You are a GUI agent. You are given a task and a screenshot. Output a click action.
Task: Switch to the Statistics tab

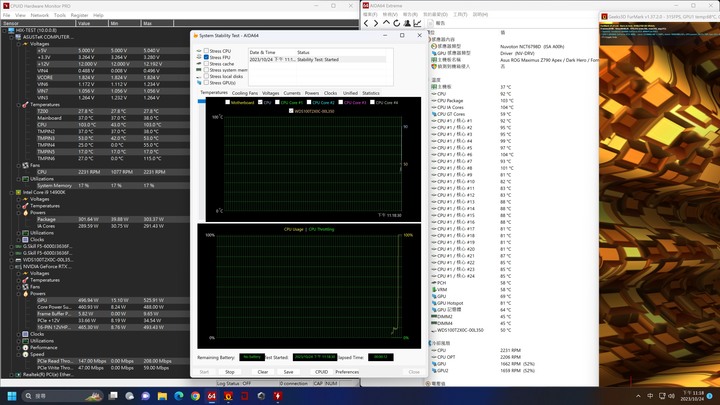click(x=371, y=93)
